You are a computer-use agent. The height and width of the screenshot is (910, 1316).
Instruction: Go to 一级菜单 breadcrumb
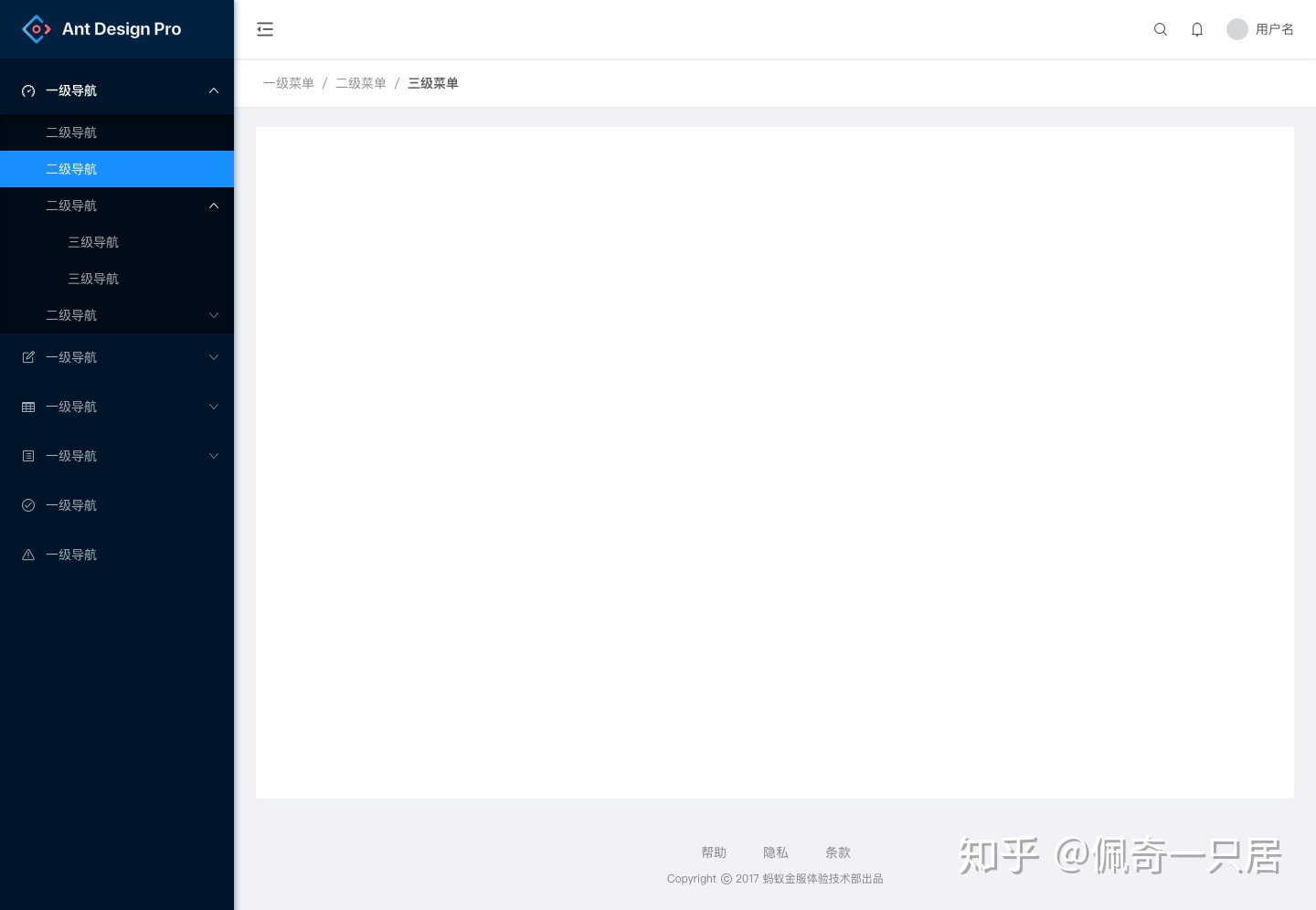point(289,83)
